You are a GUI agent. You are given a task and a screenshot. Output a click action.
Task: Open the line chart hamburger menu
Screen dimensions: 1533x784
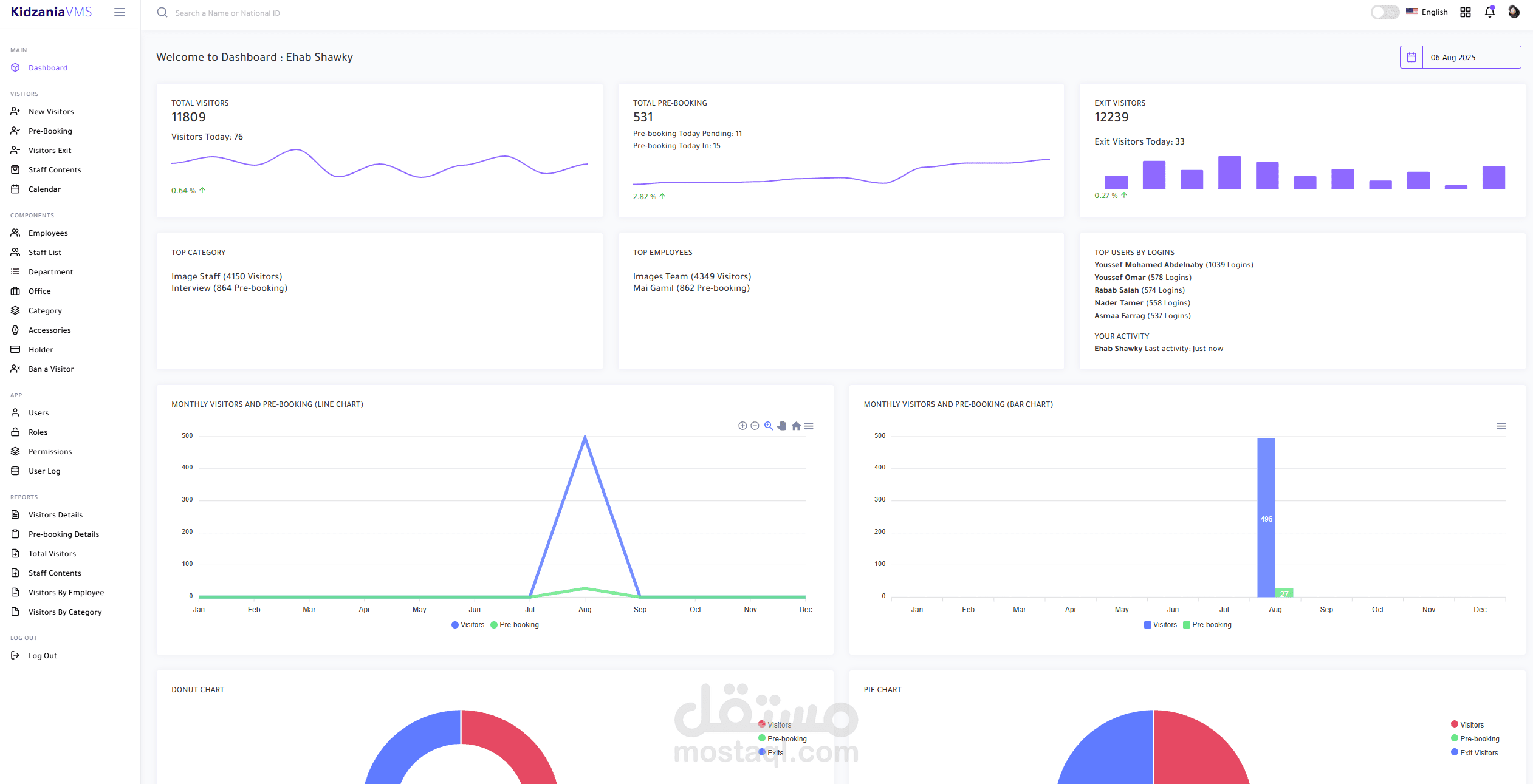pos(809,426)
